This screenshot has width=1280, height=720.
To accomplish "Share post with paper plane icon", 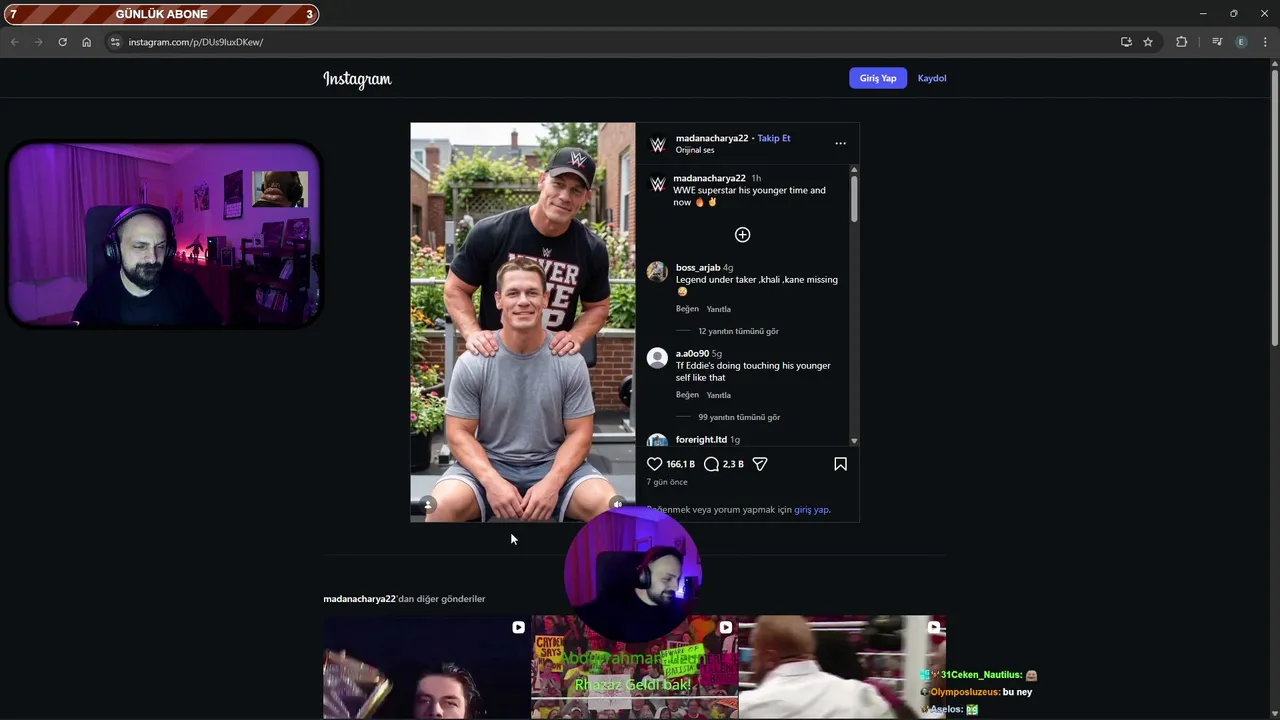I will click(x=760, y=464).
